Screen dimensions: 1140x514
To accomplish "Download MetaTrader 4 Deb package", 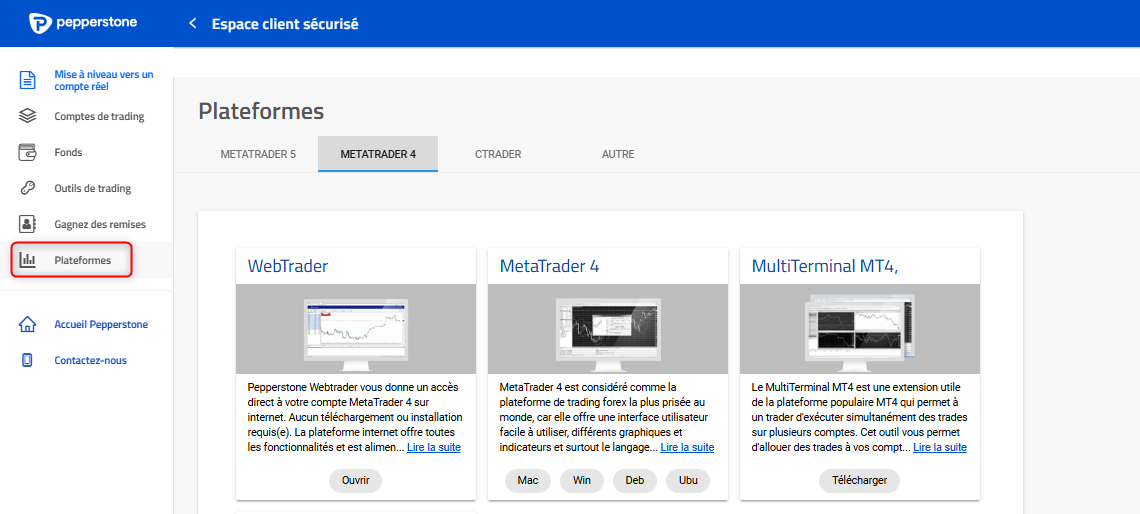I will pos(635,481).
